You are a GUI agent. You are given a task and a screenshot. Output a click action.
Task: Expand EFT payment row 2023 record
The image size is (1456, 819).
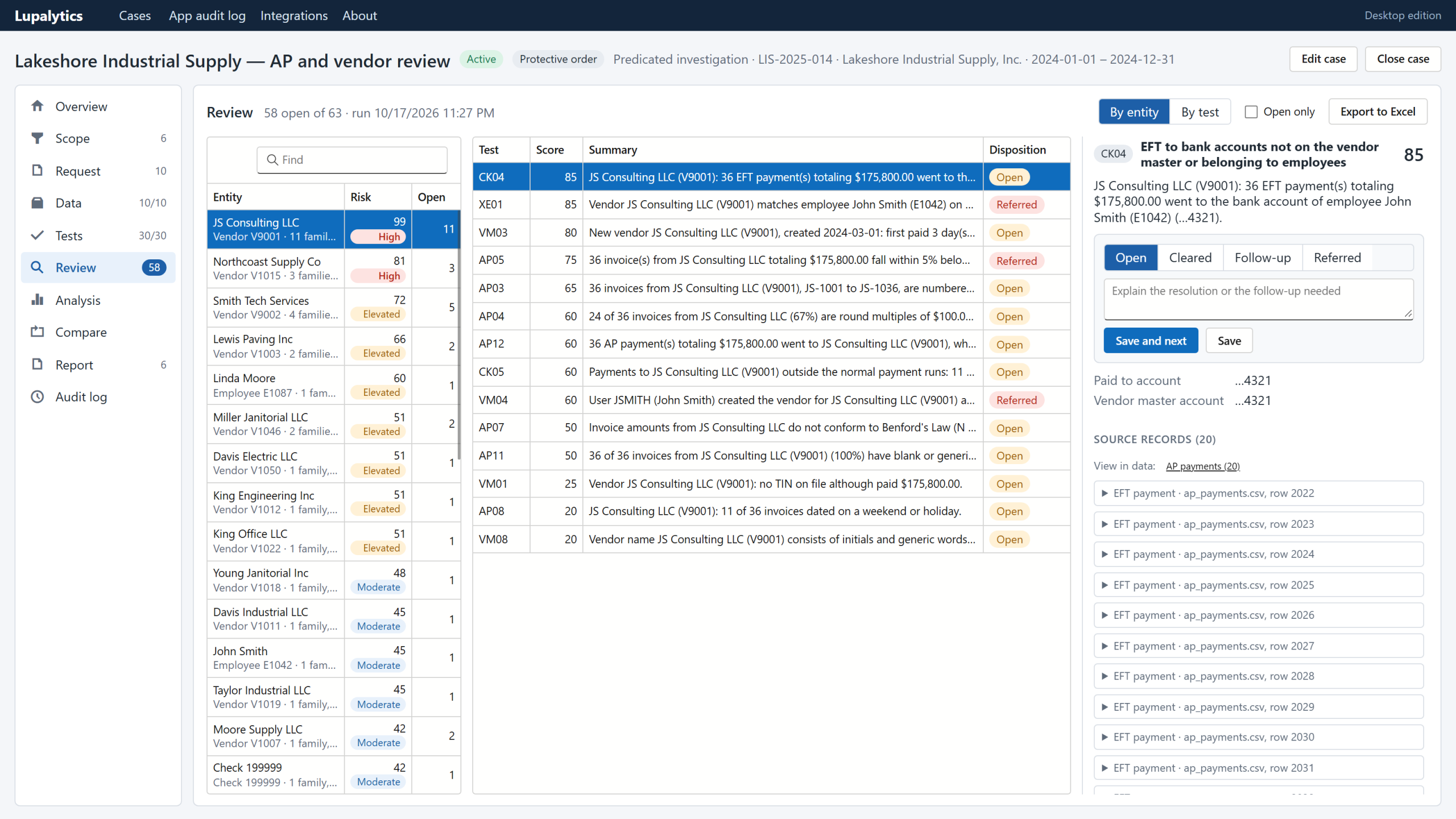pyautogui.click(x=1258, y=524)
